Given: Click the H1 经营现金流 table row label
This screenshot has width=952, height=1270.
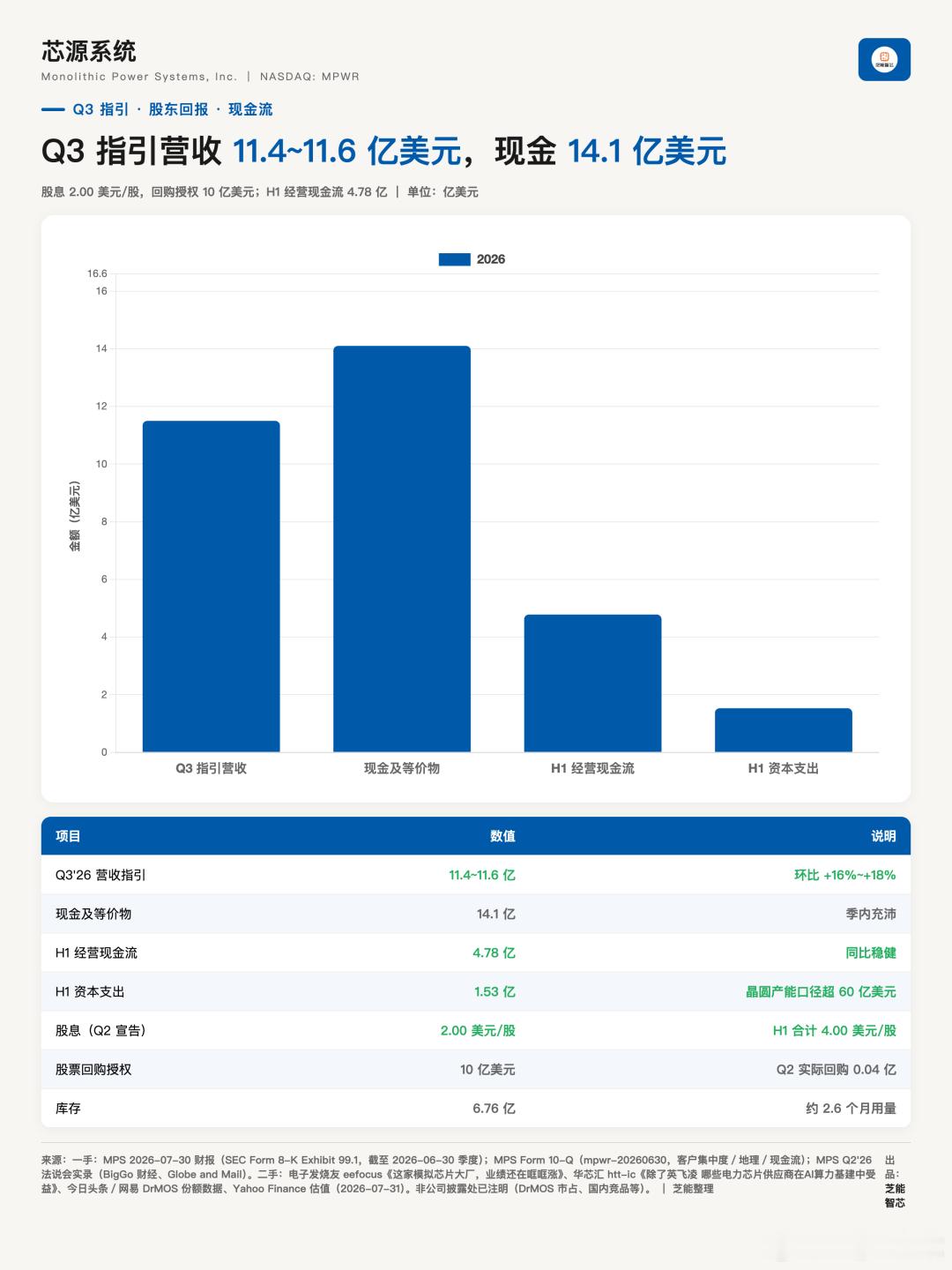Looking at the screenshot, I should coord(96,952).
